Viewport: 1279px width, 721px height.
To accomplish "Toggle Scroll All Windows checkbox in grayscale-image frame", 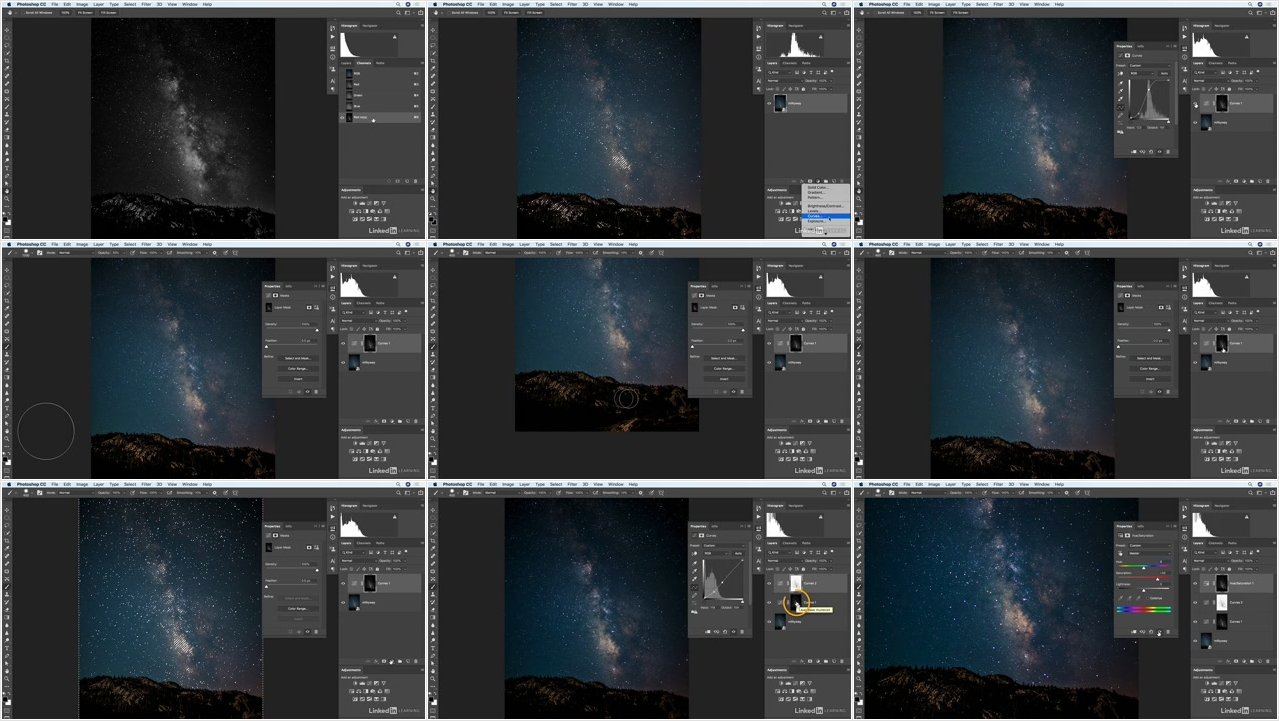I will point(23,13).
